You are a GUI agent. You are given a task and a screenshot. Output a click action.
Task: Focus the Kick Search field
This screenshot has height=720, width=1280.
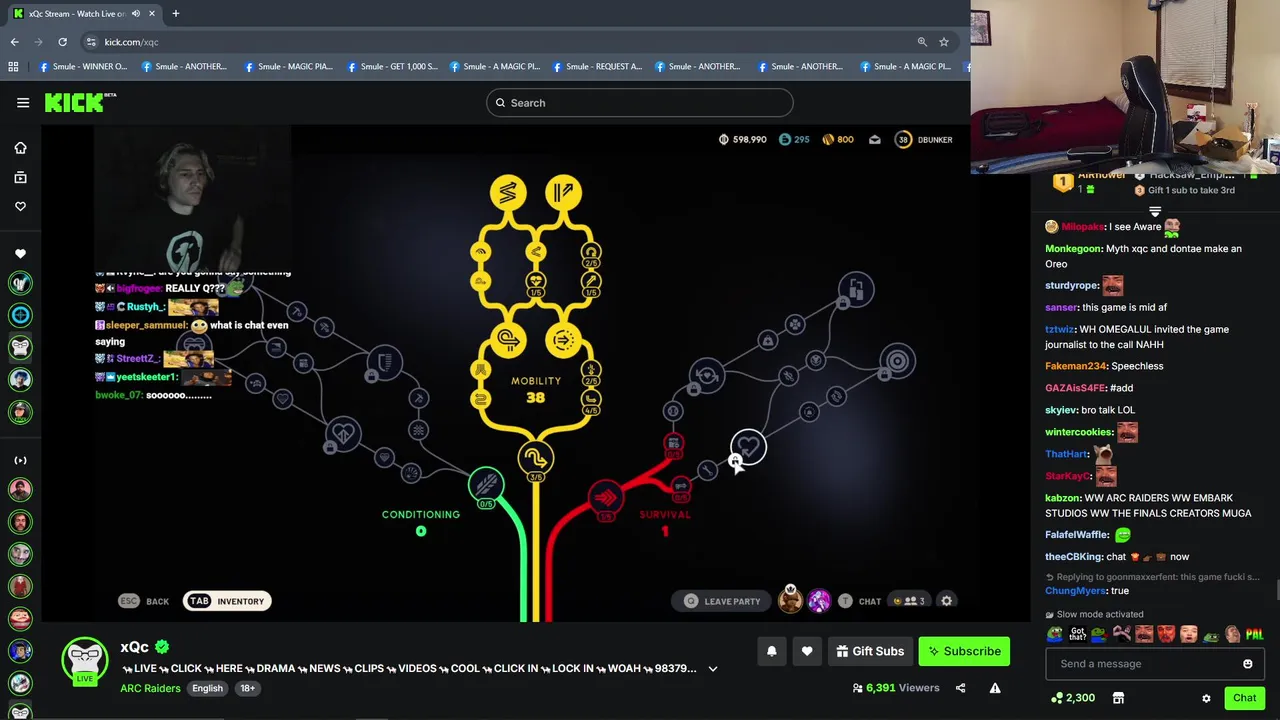(640, 102)
